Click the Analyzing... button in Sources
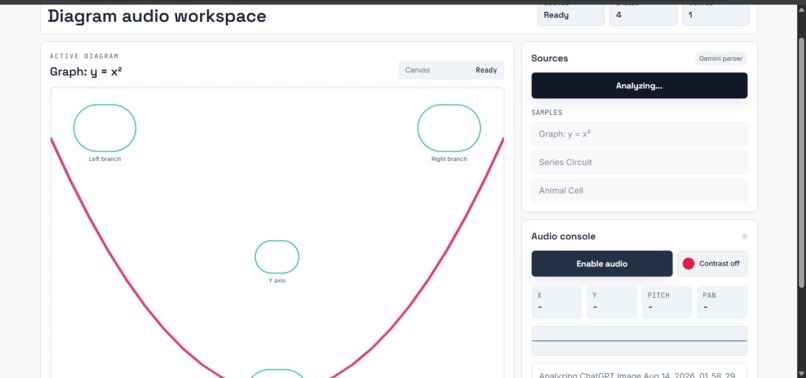 coord(639,85)
